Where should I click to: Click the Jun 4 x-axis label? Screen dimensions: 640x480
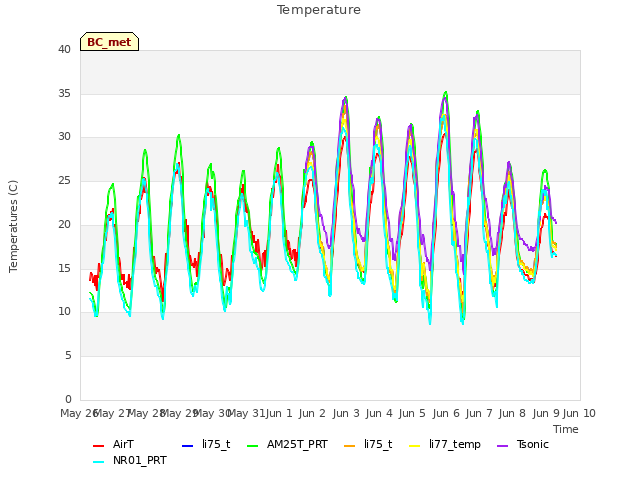point(379,413)
